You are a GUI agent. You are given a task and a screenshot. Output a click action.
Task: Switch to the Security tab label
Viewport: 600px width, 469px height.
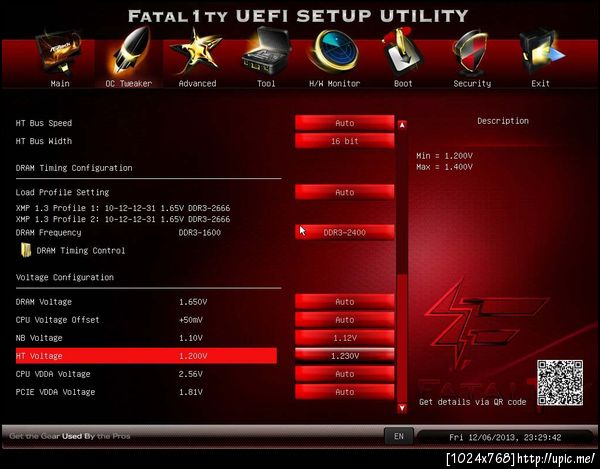(472, 83)
